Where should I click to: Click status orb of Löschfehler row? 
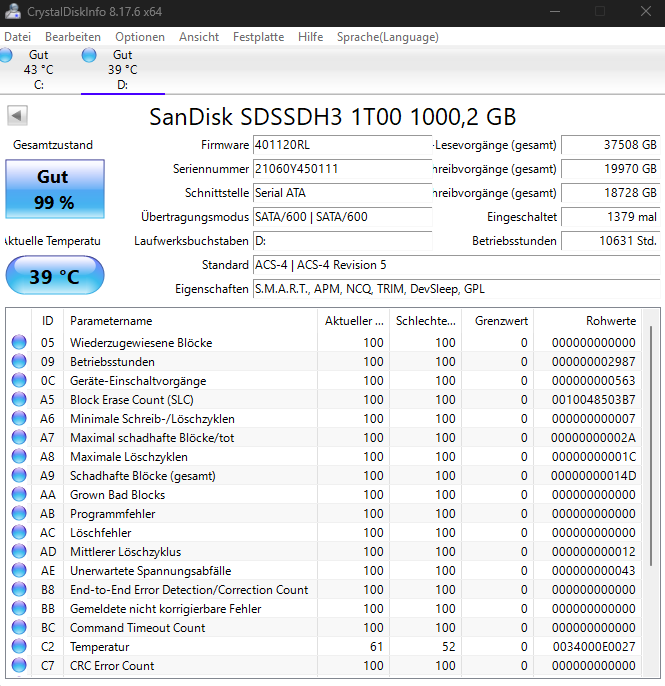click(x=19, y=532)
